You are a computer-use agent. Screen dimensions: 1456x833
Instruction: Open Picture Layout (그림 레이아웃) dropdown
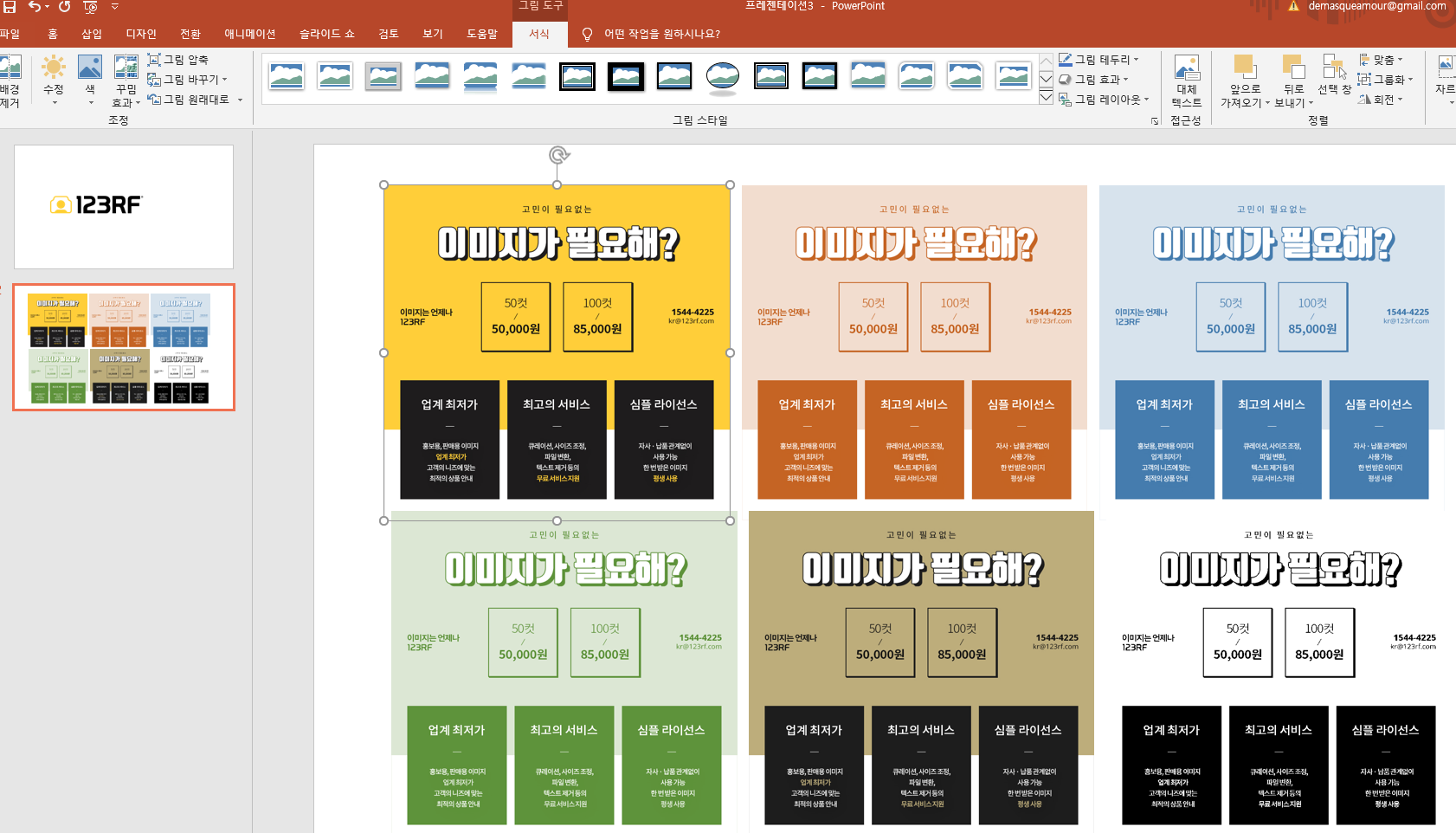[x=1104, y=100]
